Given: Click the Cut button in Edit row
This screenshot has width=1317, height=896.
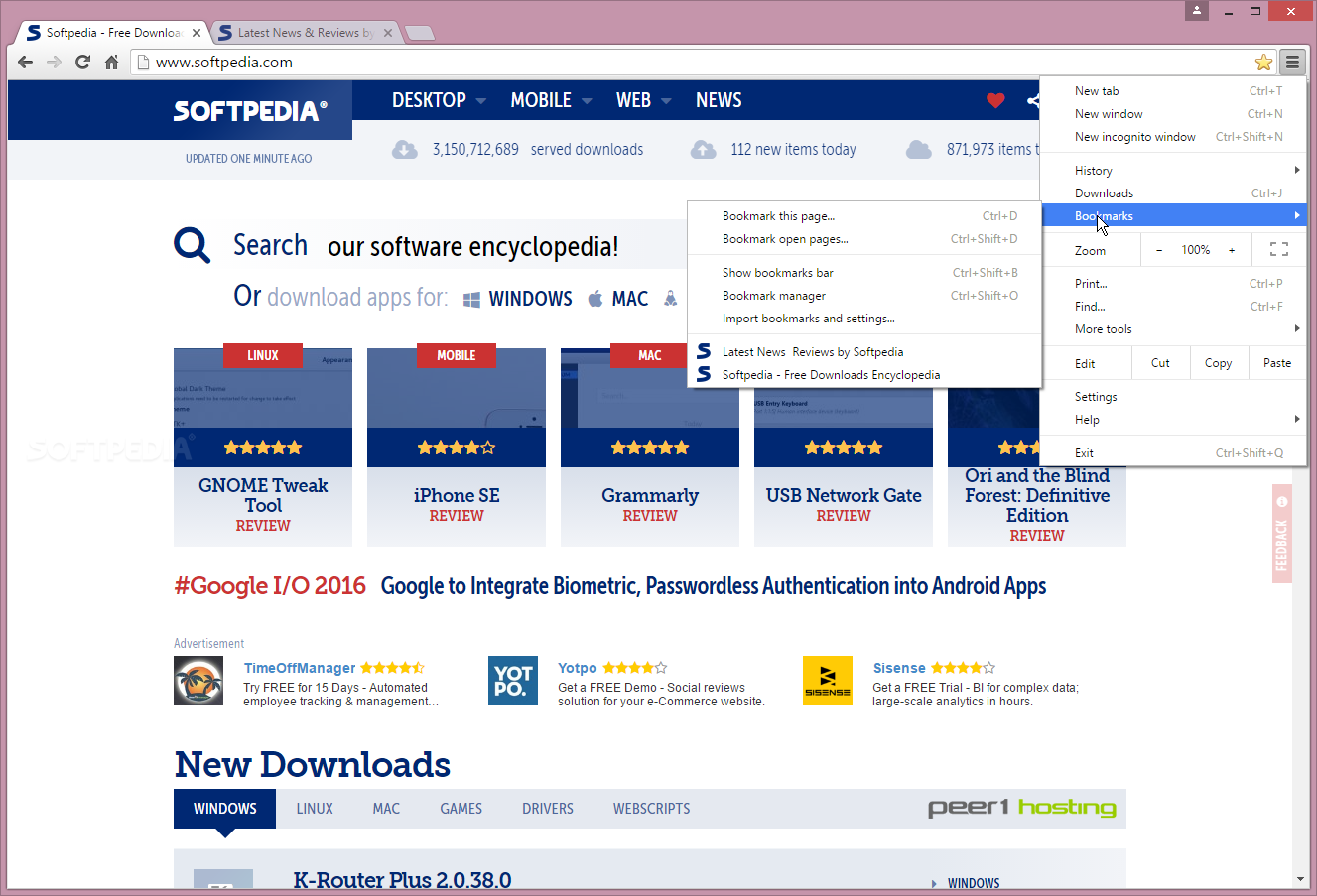Looking at the screenshot, I should [1160, 363].
